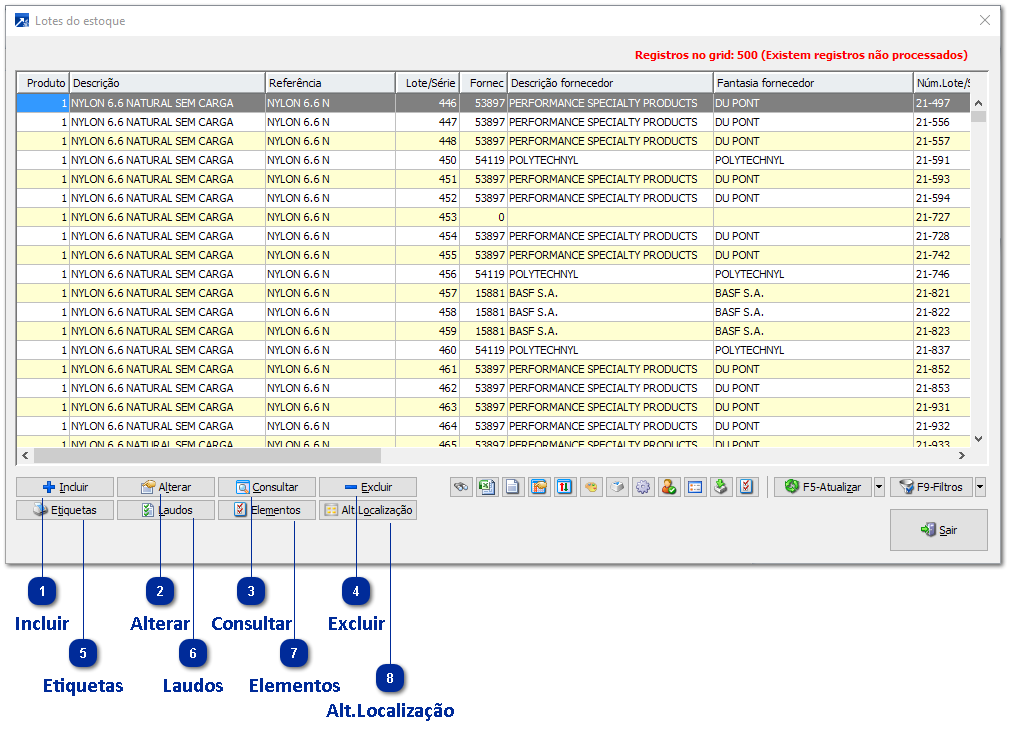Click the Sair button to exit

point(938,530)
